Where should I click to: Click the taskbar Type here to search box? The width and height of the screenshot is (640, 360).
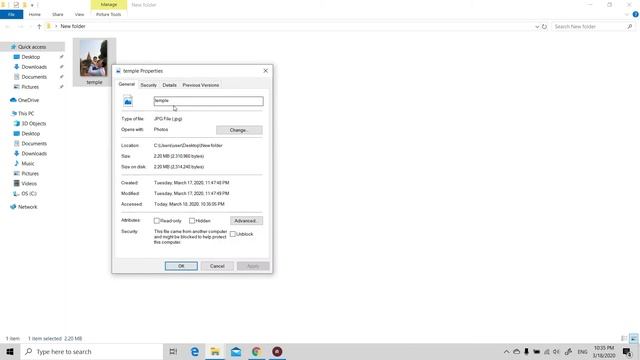point(92,351)
